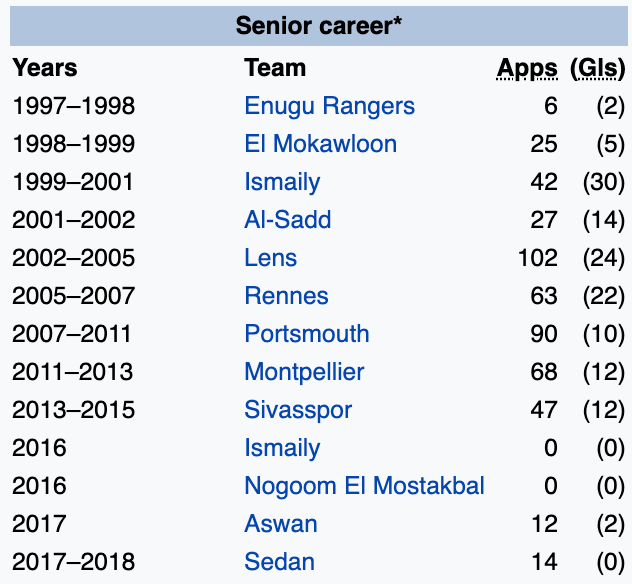Viewport: 632px width, 584px height.
Task: Click the 102 appearances value for Lens
Action: 538,258
